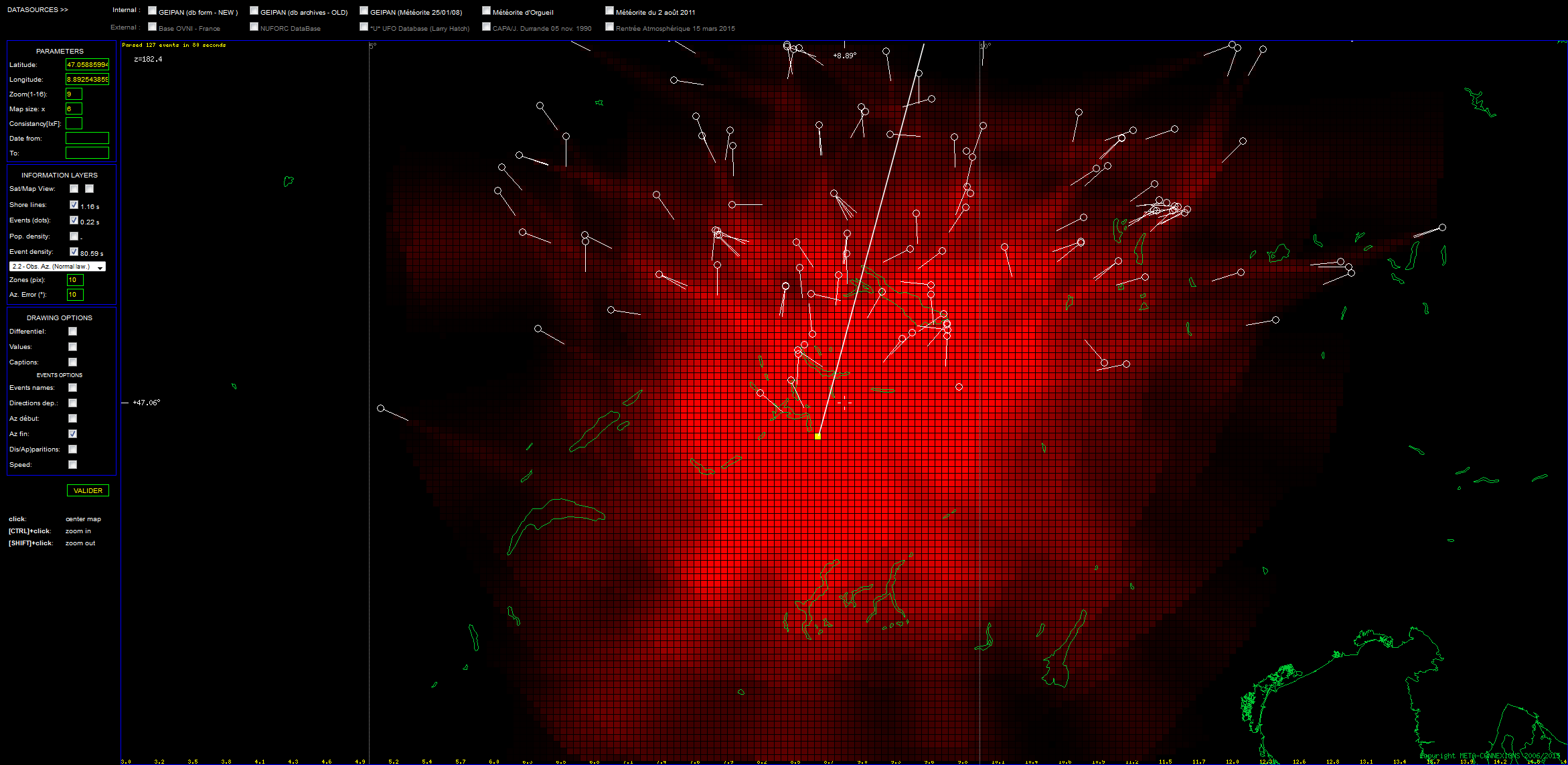Click the Az. Error degrees field
This screenshot has width=1568, height=765.
click(75, 295)
